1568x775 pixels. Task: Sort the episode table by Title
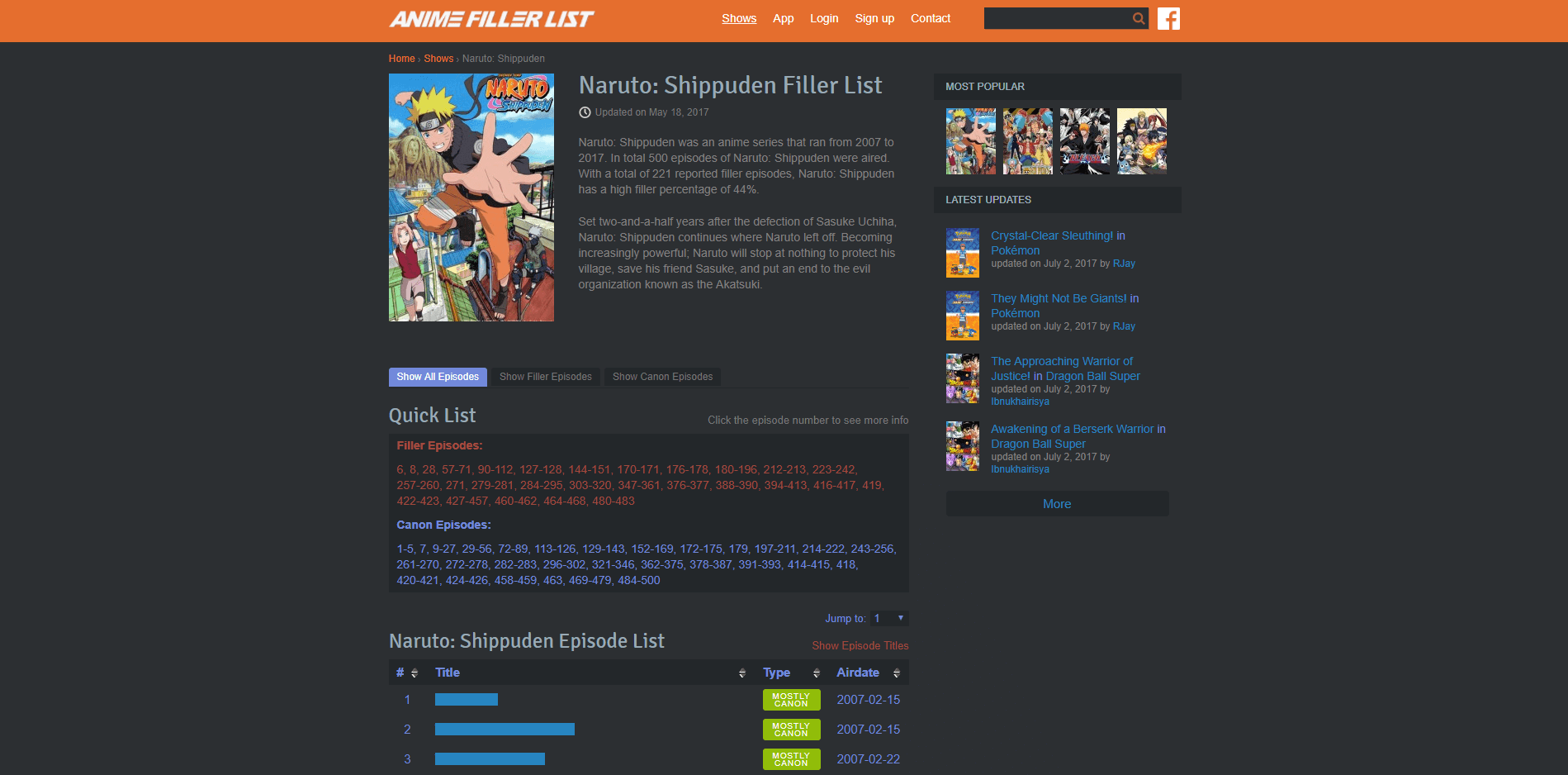[x=590, y=673]
